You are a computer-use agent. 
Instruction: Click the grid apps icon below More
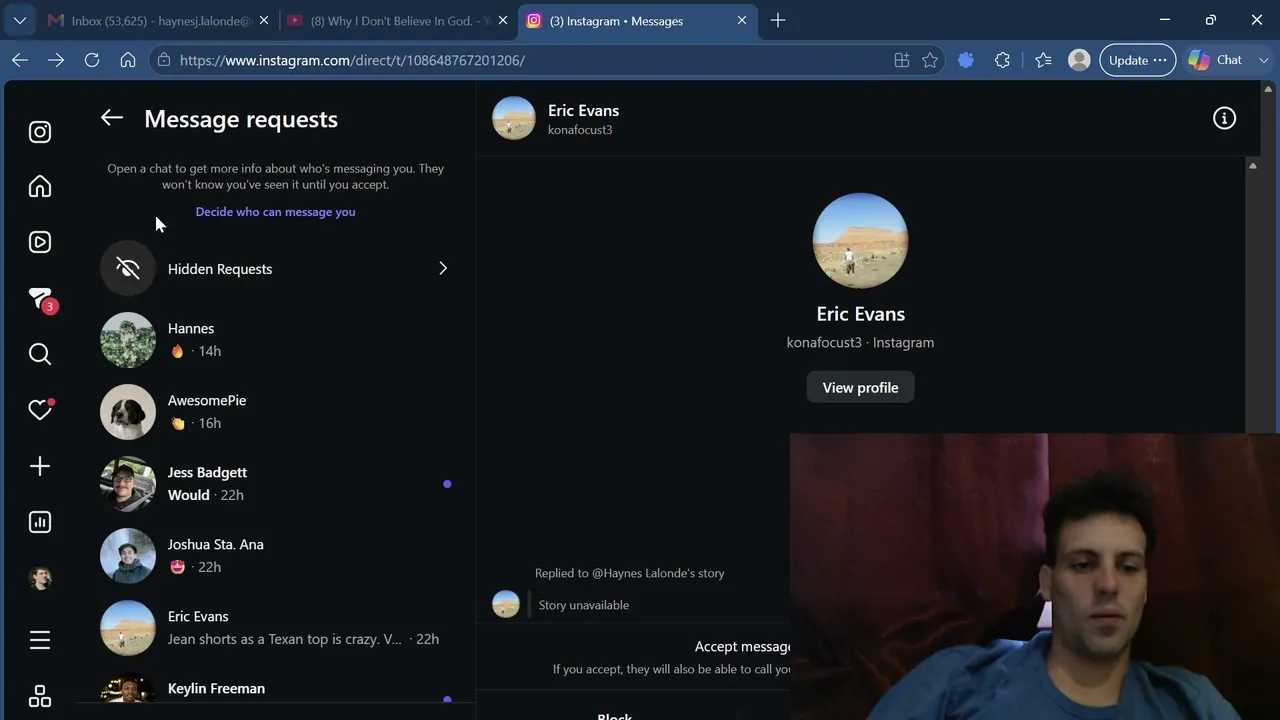click(40, 696)
